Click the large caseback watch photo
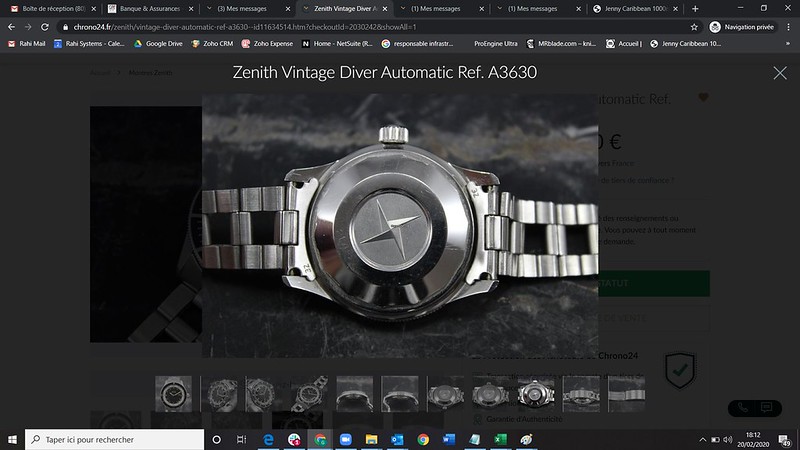This screenshot has width=800, height=450. coord(400,226)
